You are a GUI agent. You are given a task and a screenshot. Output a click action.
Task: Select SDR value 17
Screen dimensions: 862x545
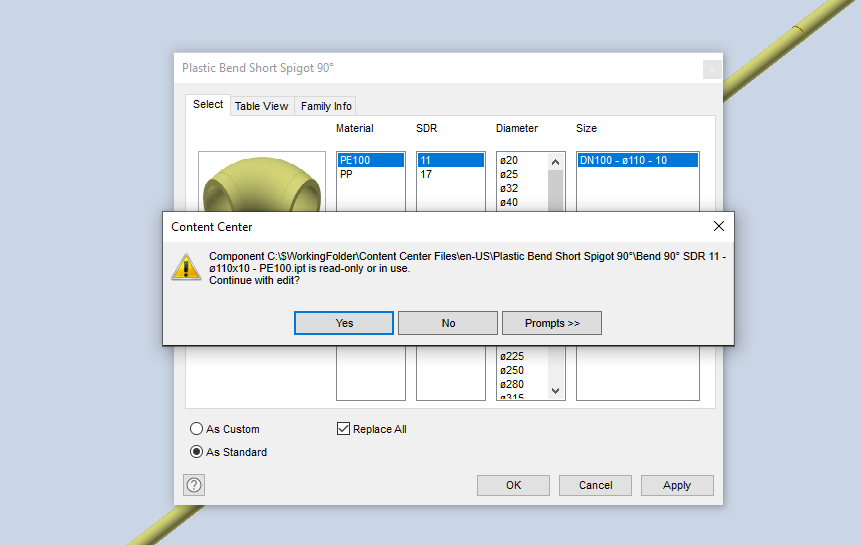[x=450, y=174]
